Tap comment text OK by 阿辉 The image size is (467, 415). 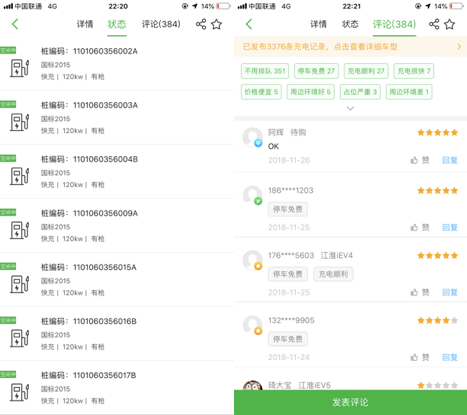273,146
